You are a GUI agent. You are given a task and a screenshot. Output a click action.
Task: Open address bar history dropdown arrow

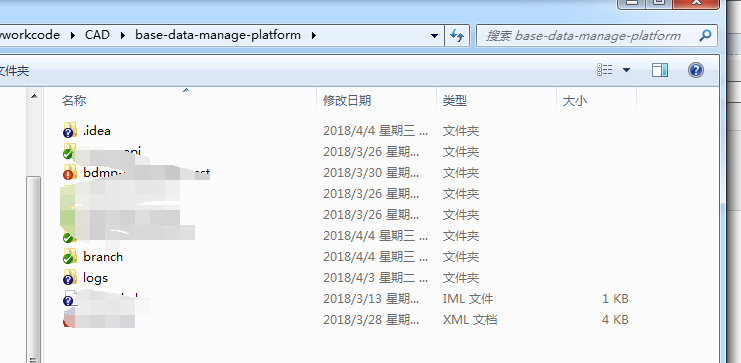(x=434, y=35)
